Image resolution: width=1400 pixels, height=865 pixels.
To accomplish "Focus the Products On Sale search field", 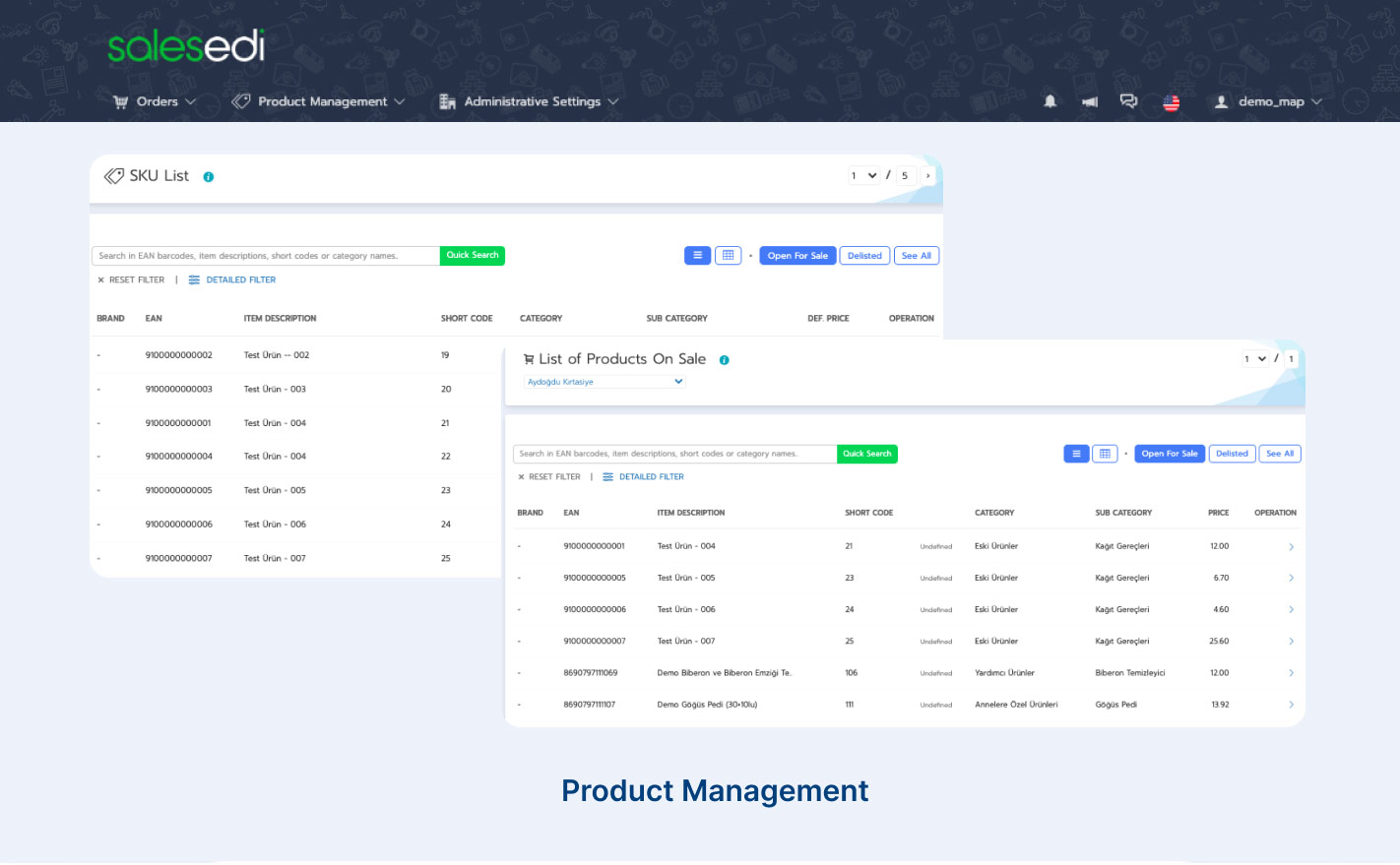I will [x=674, y=454].
